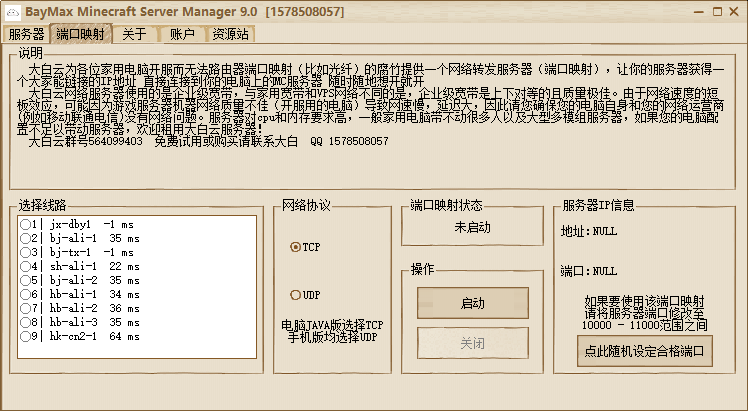Screen dimensions: 748x411
Task: Open the 服务器 tab
Action: pyautogui.click(x=26, y=34)
